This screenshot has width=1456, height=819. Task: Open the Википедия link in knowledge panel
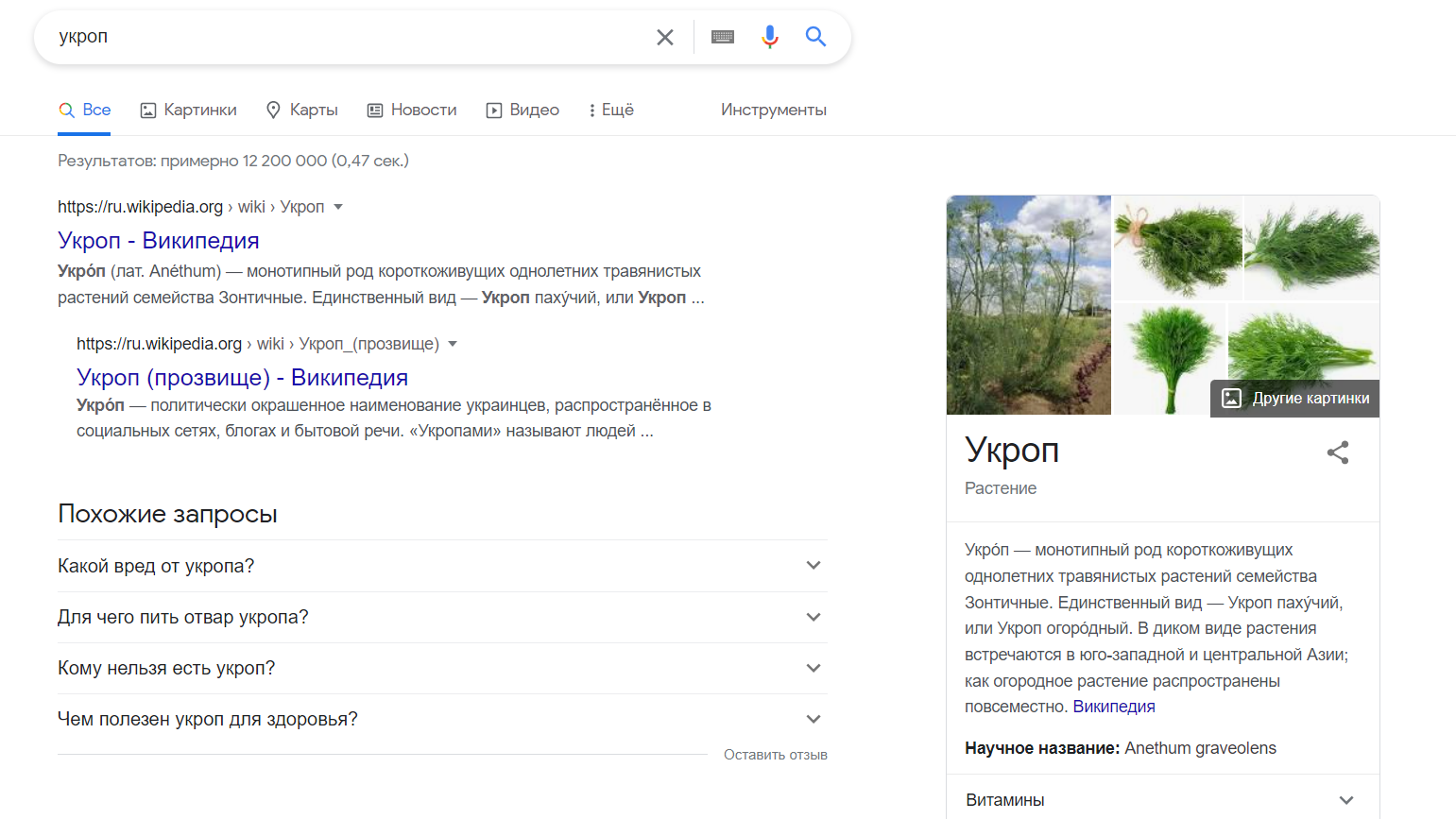(1114, 707)
